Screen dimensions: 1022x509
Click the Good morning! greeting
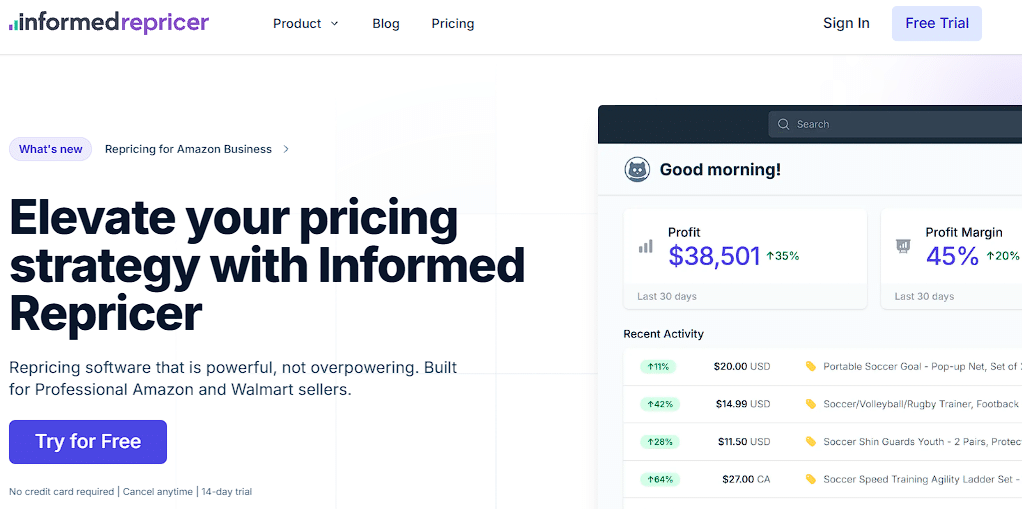[720, 170]
